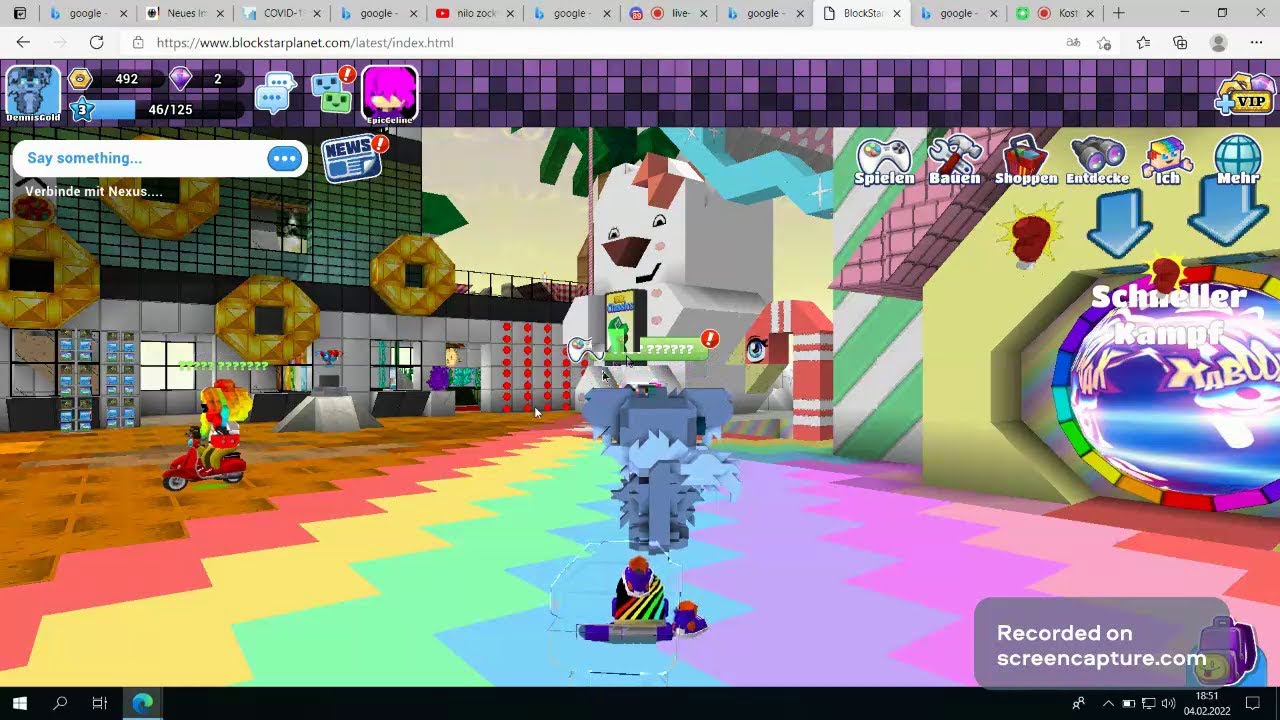Open the Entdecke binoculars menu
The width and height of the screenshot is (1280, 720).
click(x=1098, y=160)
